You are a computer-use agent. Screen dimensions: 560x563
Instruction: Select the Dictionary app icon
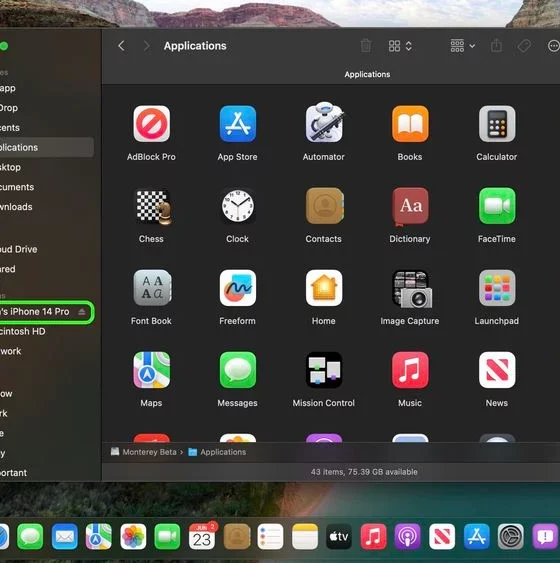click(410, 206)
